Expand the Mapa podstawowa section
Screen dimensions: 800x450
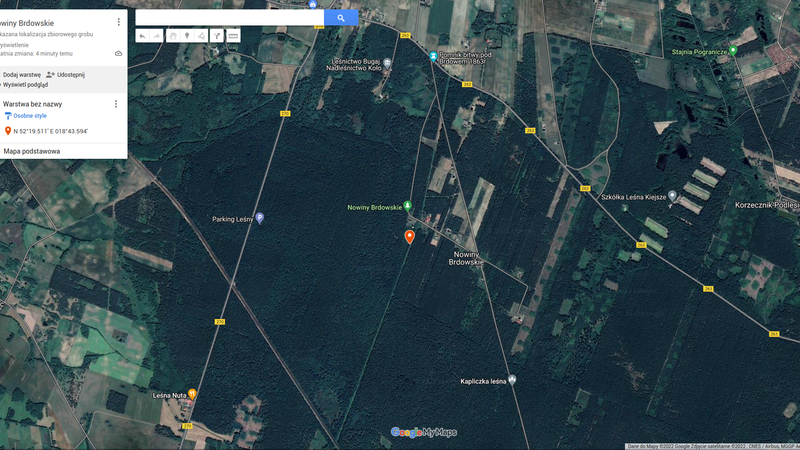[x=32, y=151]
